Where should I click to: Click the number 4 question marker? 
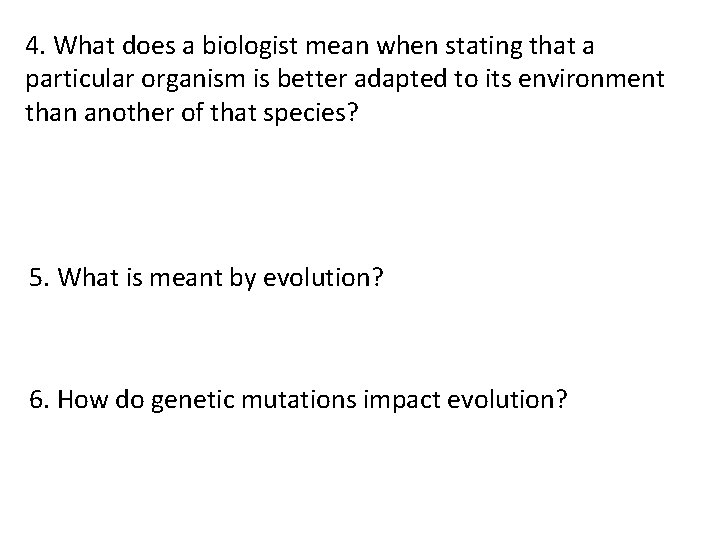click(x=37, y=45)
